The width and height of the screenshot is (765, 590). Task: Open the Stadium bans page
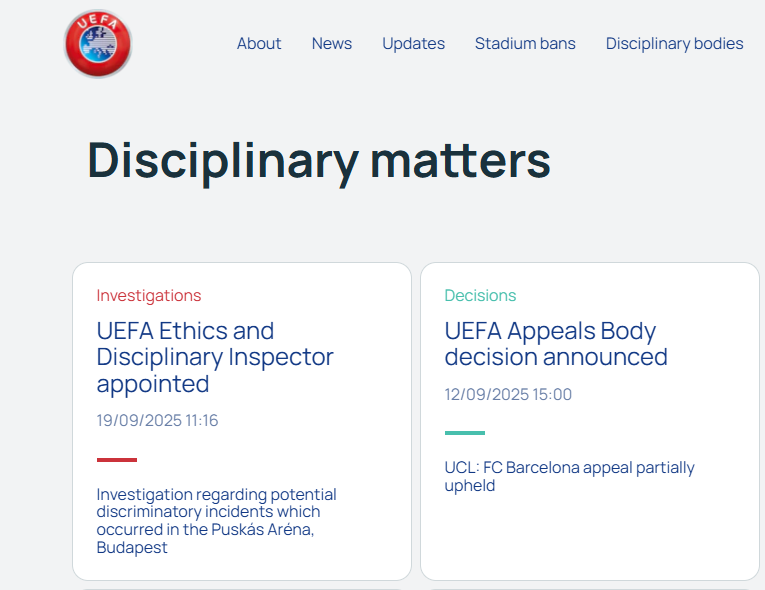tap(525, 44)
